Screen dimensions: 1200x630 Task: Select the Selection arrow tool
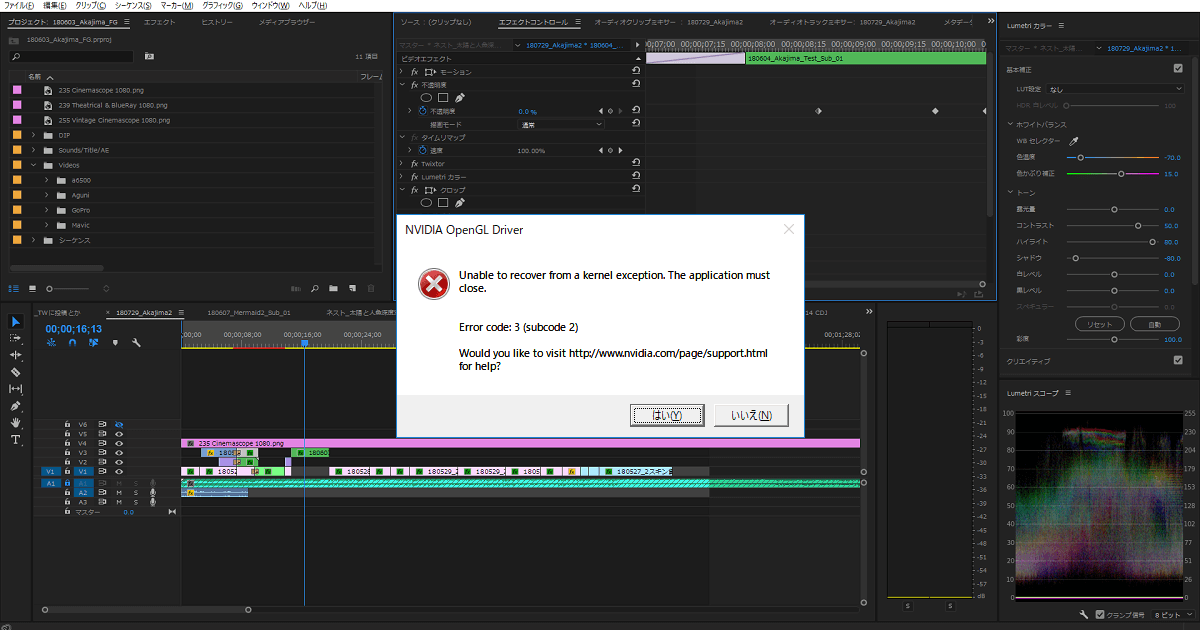click(16, 321)
